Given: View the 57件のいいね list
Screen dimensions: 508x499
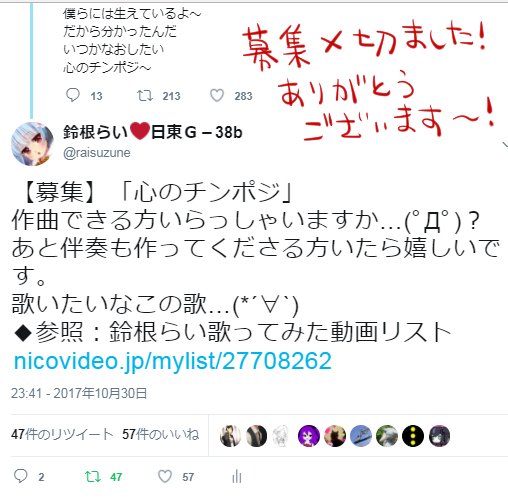Looking at the screenshot, I should [161, 434].
